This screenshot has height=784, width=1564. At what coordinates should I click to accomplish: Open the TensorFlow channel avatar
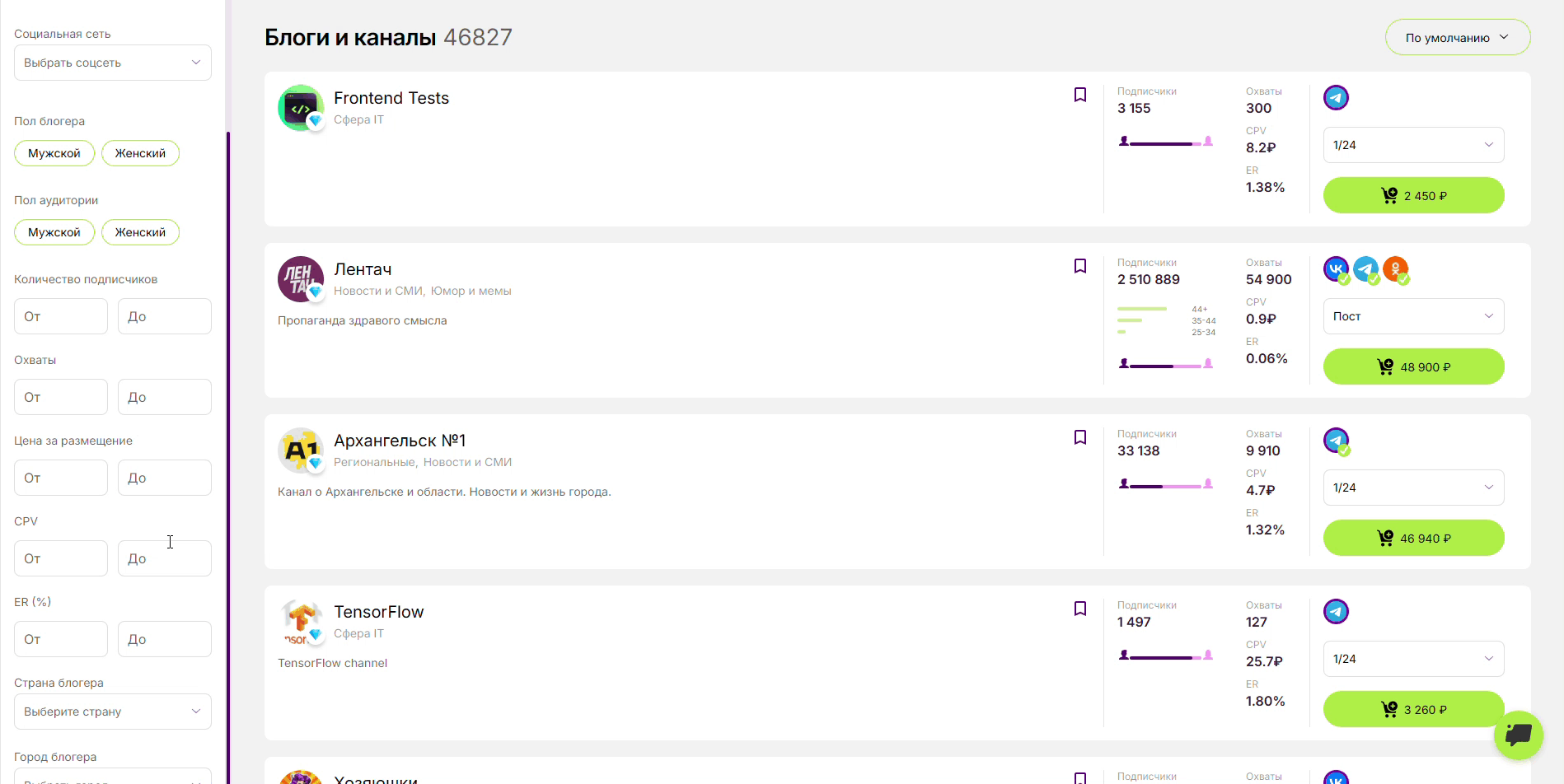pyautogui.click(x=301, y=622)
